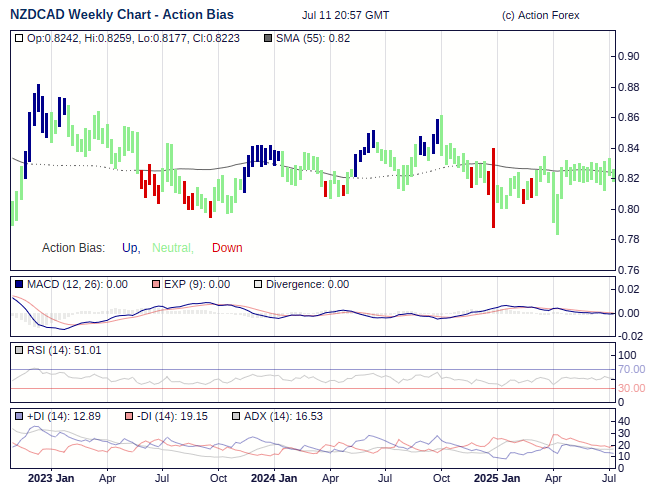Viewport: 650px width, 489px height.
Task: Select the 'Neutral' action bias label
Action: (x=172, y=248)
